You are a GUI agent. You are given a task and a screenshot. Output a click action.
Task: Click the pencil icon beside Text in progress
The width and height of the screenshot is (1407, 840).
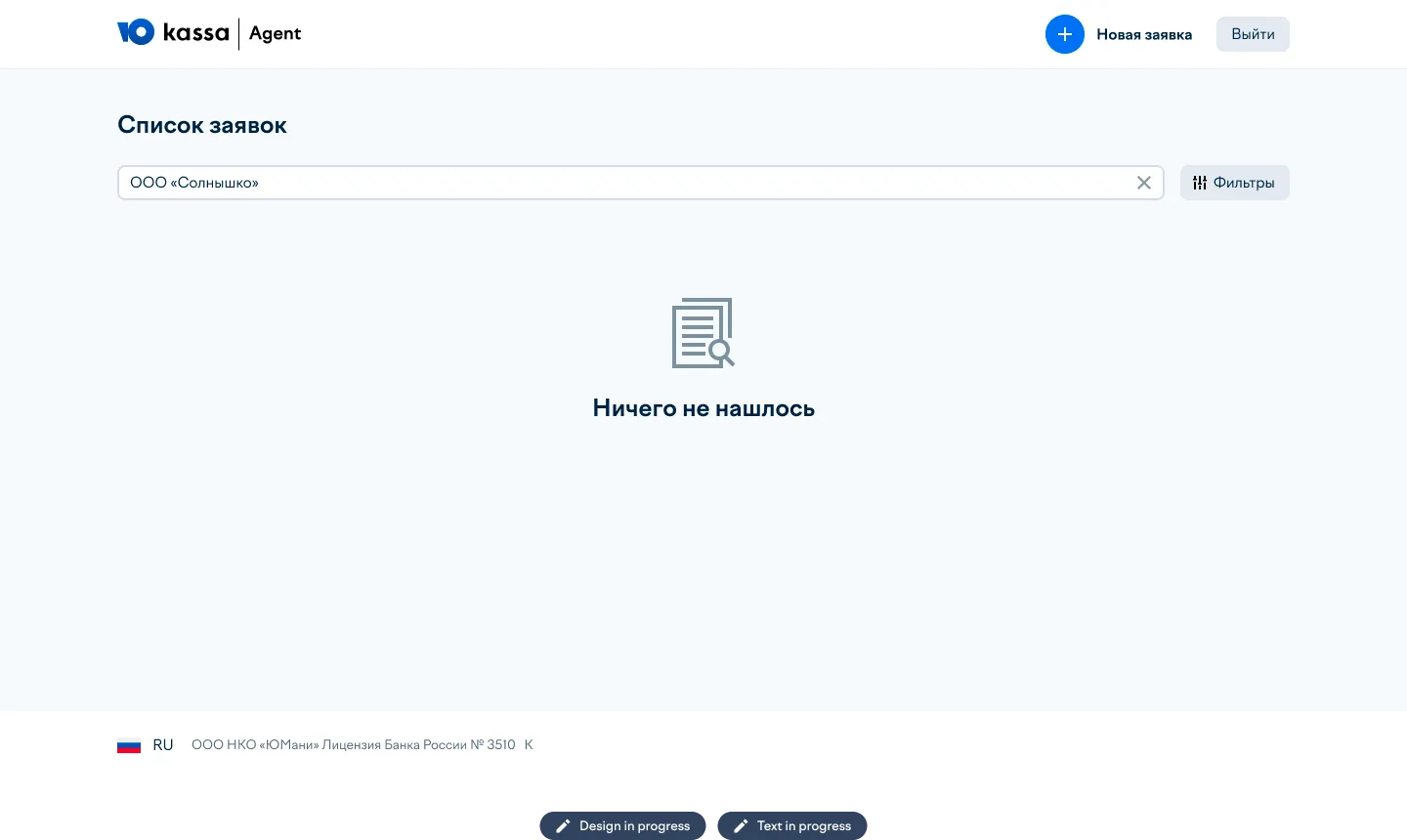(x=741, y=826)
